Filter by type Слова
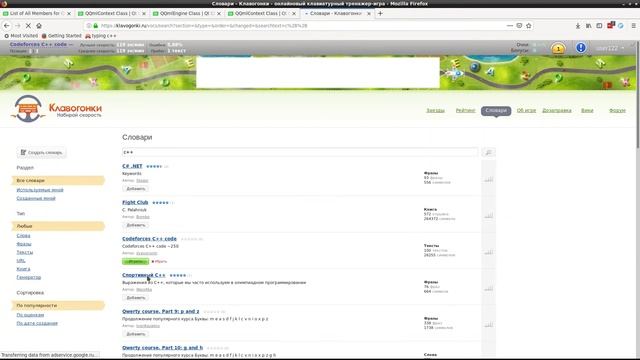The width and height of the screenshot is (640, 360). coord(23,236)
